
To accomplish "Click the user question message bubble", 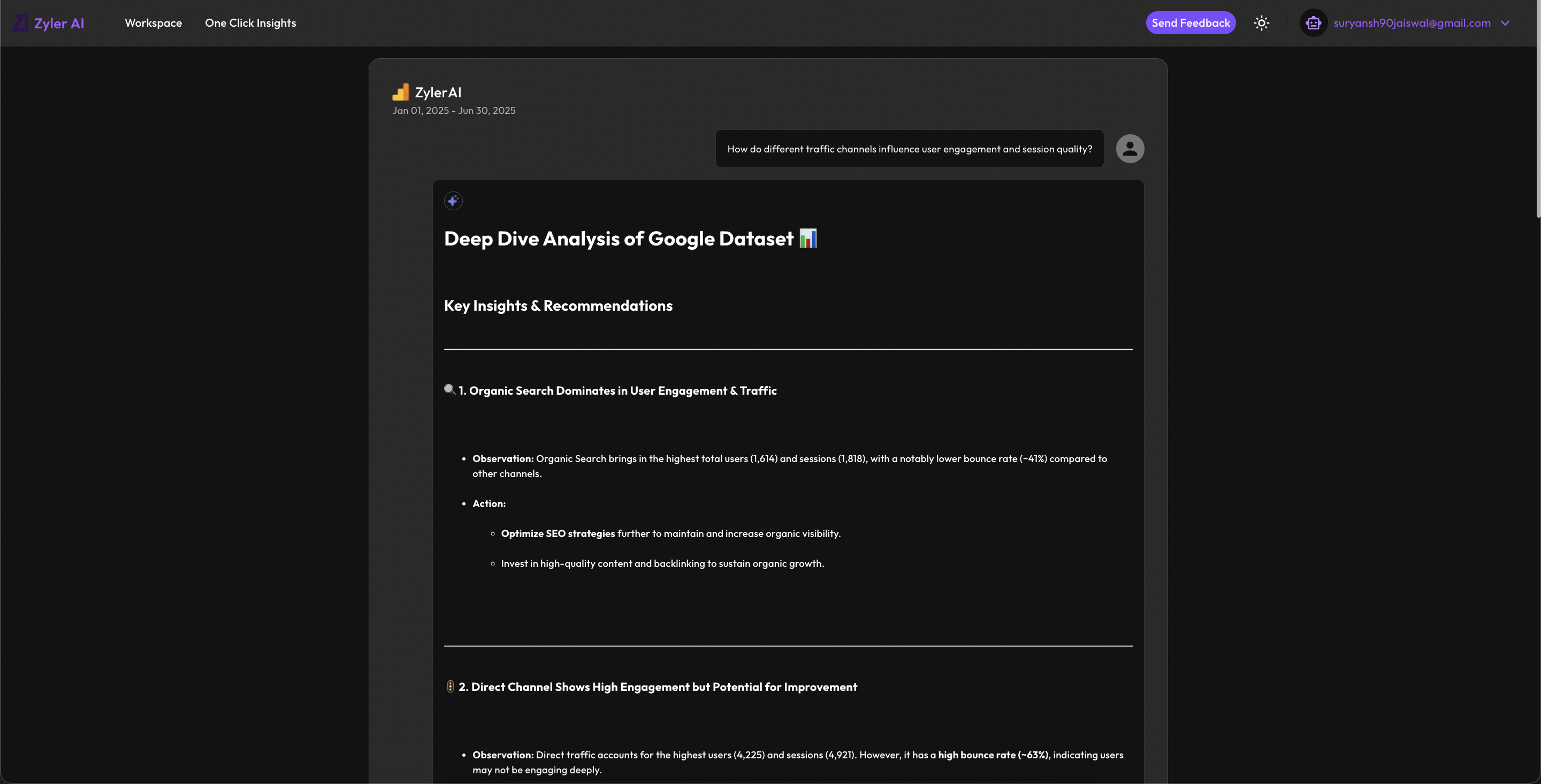I will click(x=909, y=149).
